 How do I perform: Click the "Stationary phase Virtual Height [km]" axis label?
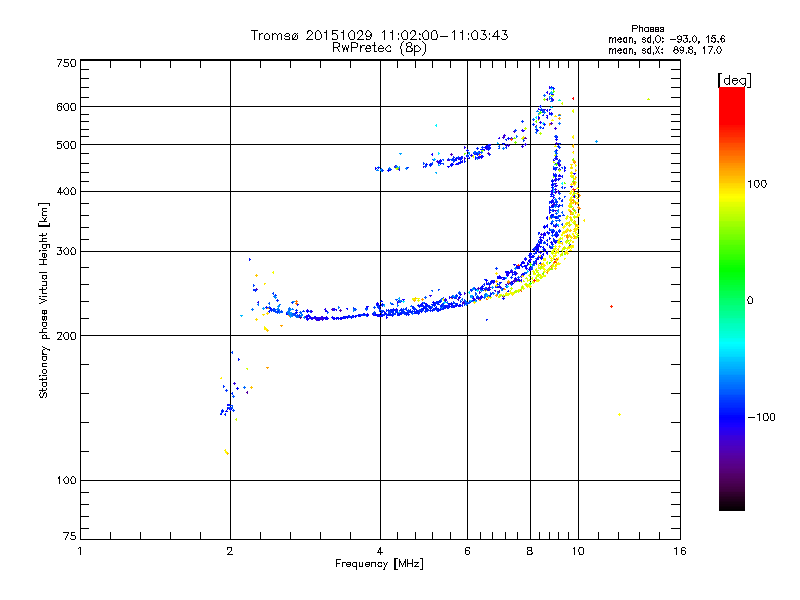[44, 300]
